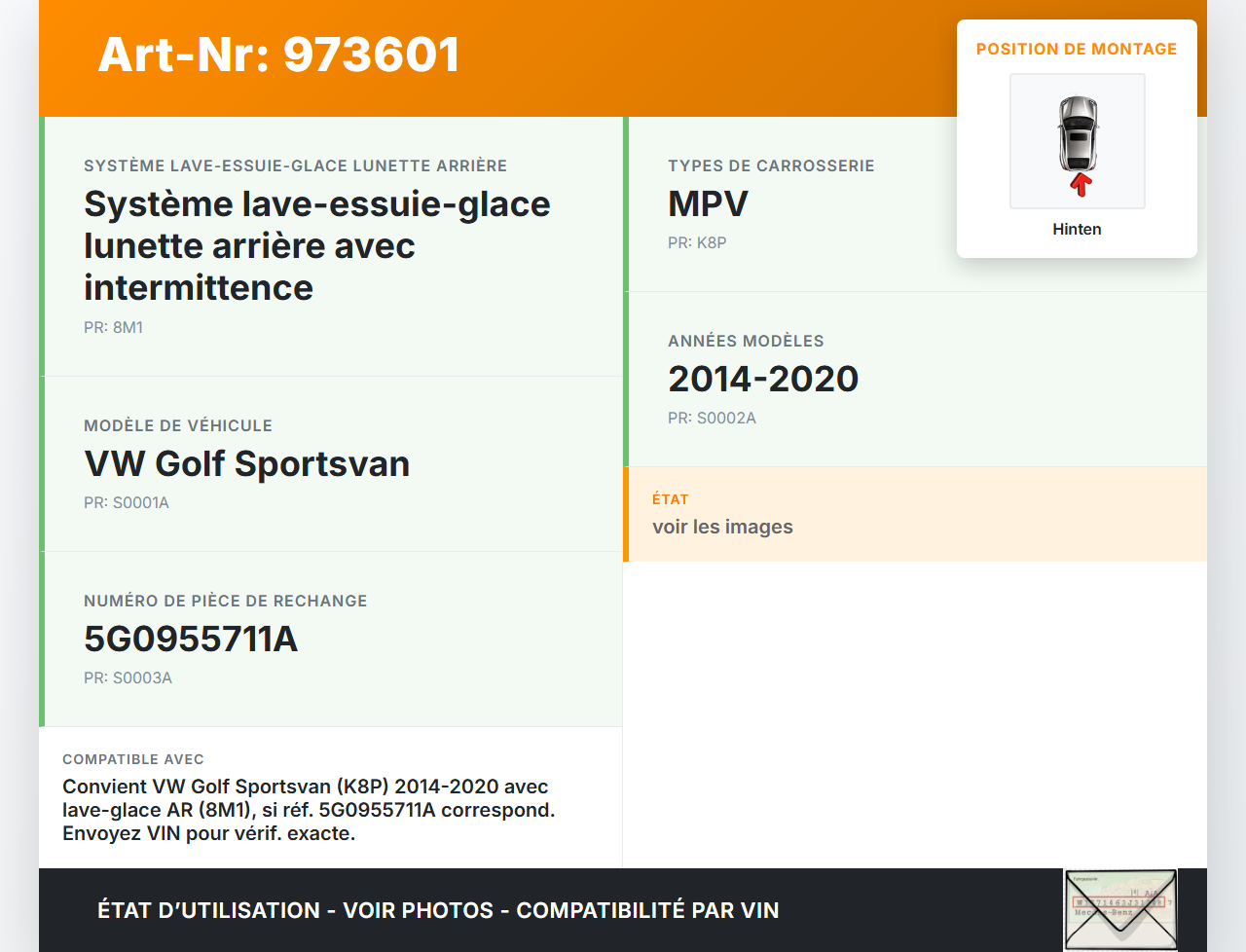Select the large 'VW Golf Sportsvan' model value
This screenshot has height=952, width=1246.
tap(247, 463)
